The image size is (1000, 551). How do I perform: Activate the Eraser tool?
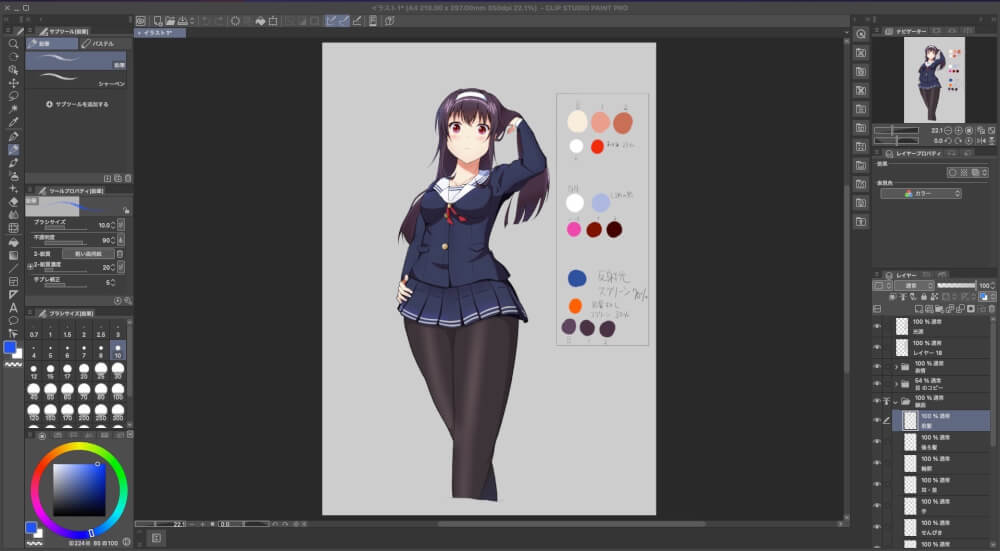13,202
